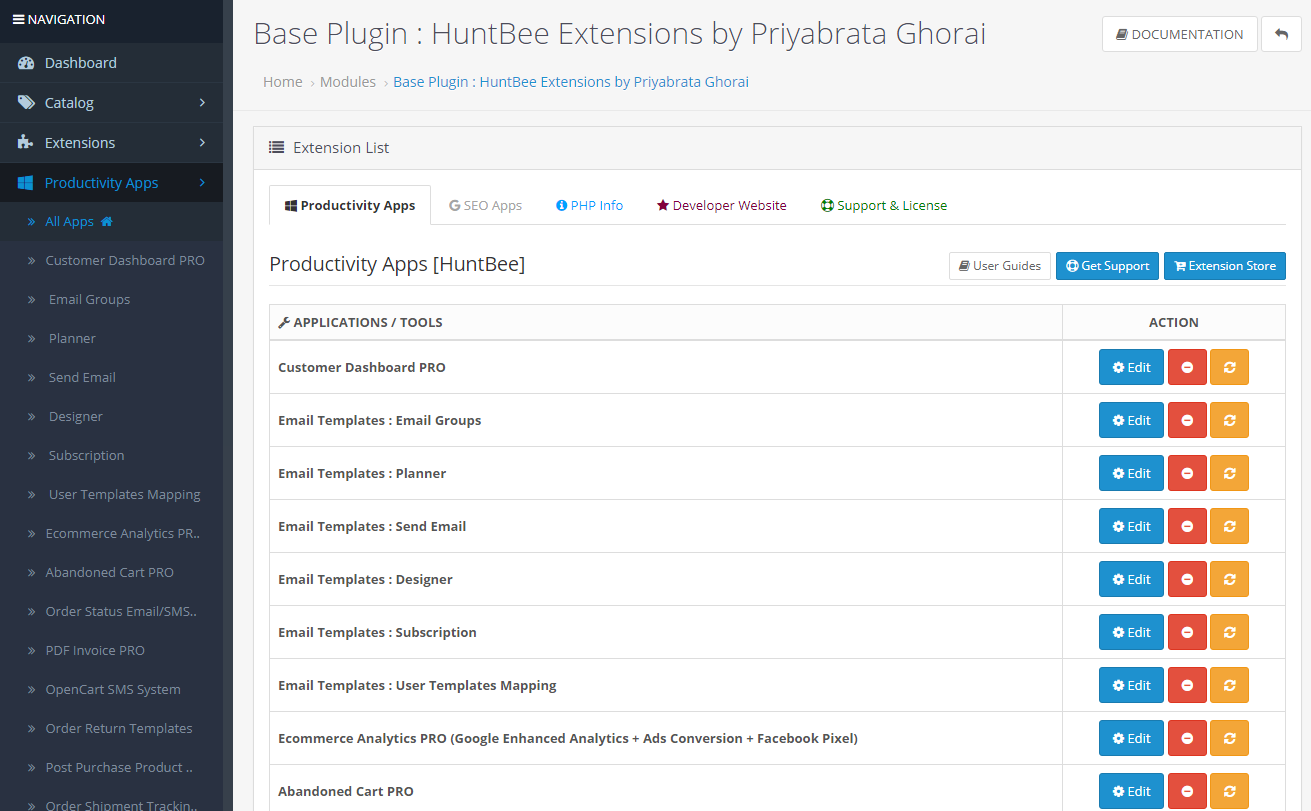Edit Email Templates : Email Groups
Screen dimensions: 1311x811
point(1131,420)
